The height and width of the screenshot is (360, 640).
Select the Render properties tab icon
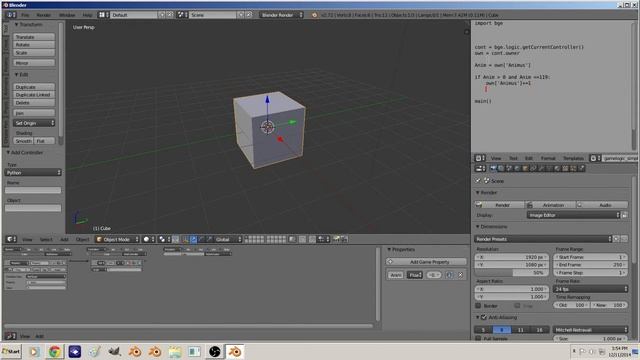[x=493, y=168]
